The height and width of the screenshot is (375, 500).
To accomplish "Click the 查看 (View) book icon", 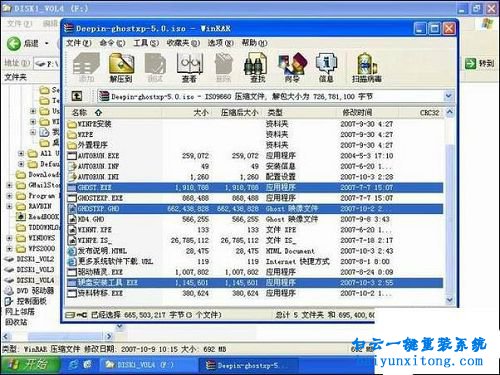I will click(x=189, y=67).
